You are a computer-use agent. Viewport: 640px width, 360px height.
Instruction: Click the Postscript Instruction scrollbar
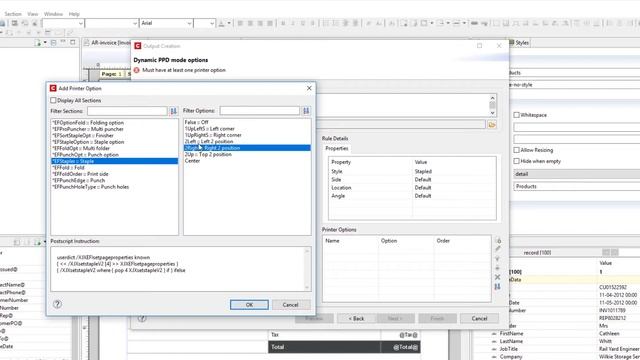(307, 269)
